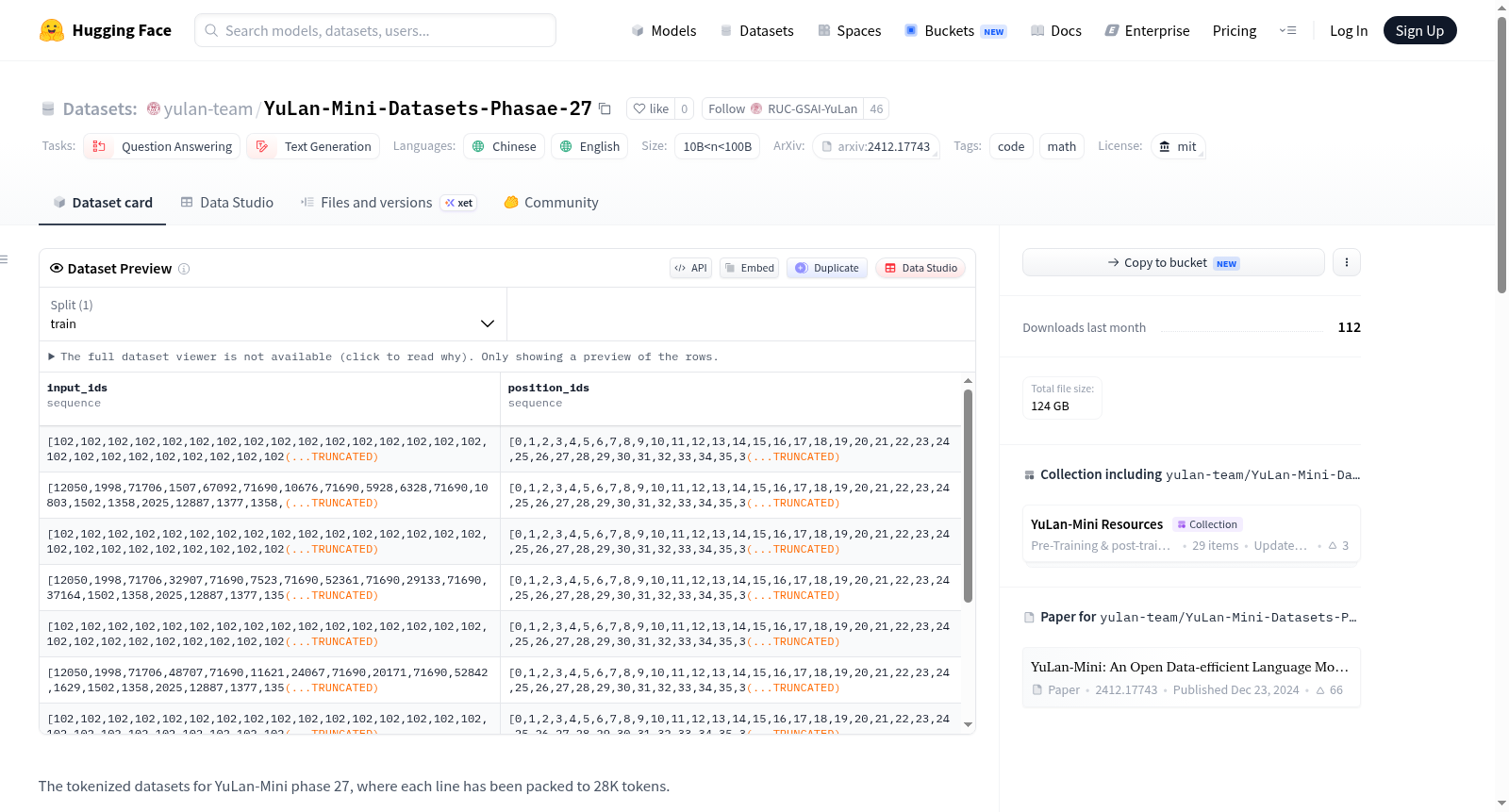
Task: Click the info icon beside Dataset Preview
Action: [x=184, y=269]
